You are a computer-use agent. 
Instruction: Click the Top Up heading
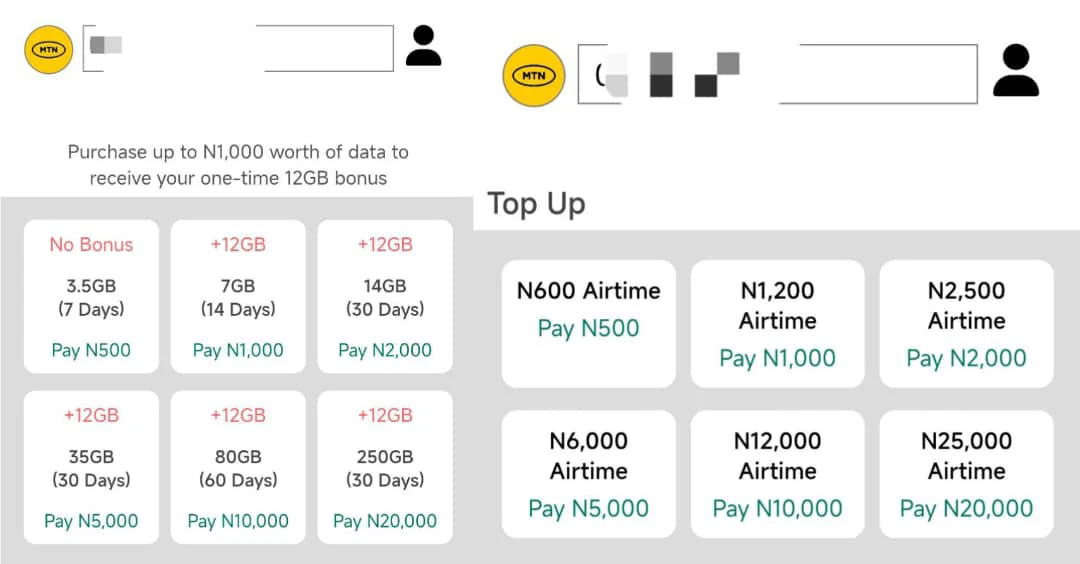(537, 205)
